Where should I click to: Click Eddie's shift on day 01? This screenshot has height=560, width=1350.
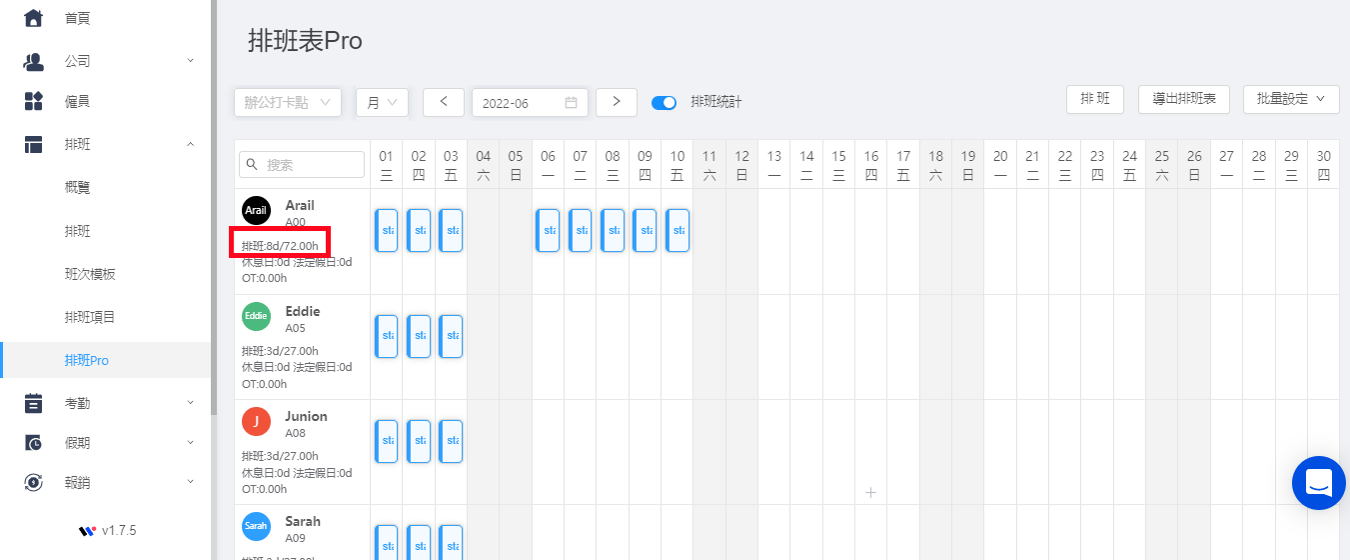tap(386, 336)
